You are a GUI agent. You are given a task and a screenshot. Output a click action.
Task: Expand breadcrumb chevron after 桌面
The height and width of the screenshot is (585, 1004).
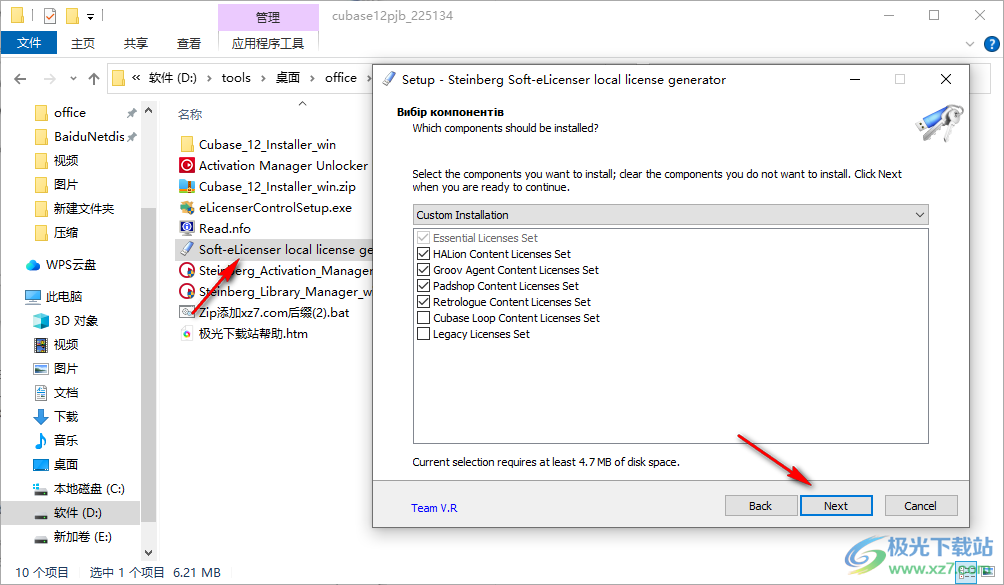click(x=312, y=79)
